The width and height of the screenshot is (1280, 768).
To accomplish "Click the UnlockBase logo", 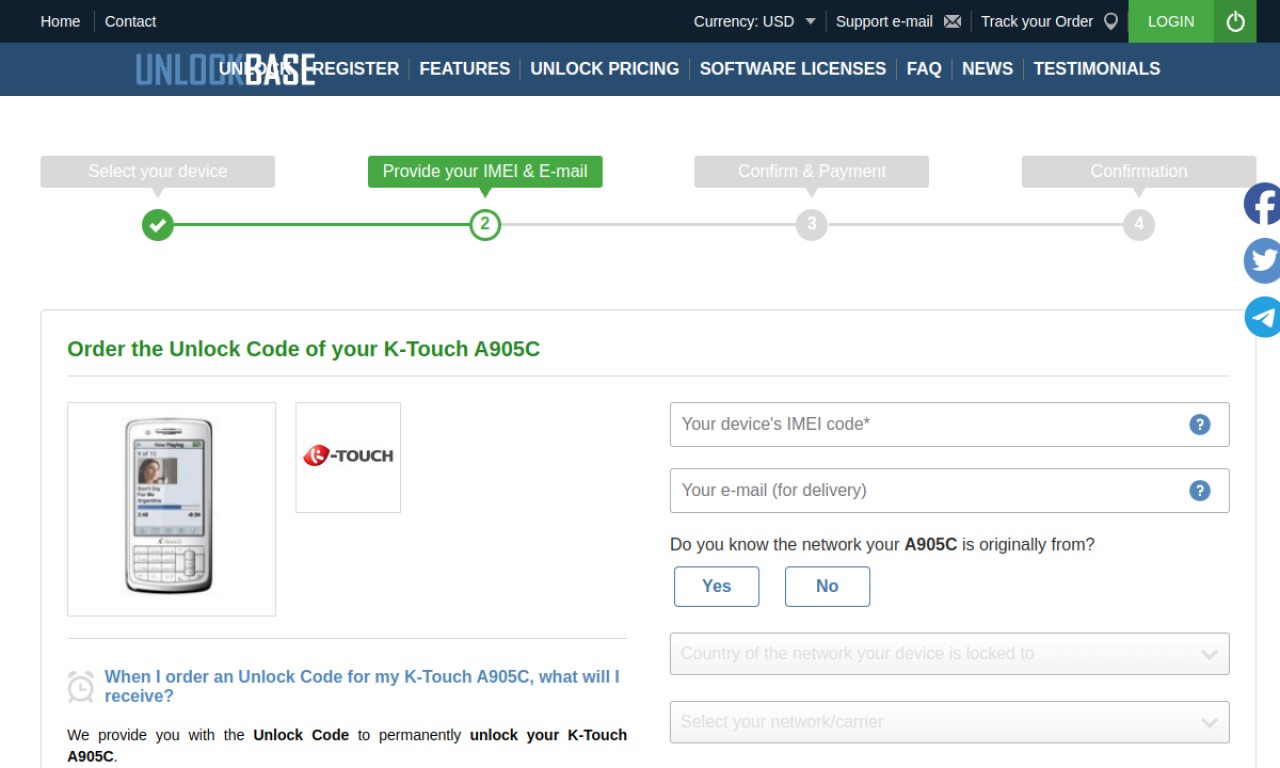I will [225, 69].
